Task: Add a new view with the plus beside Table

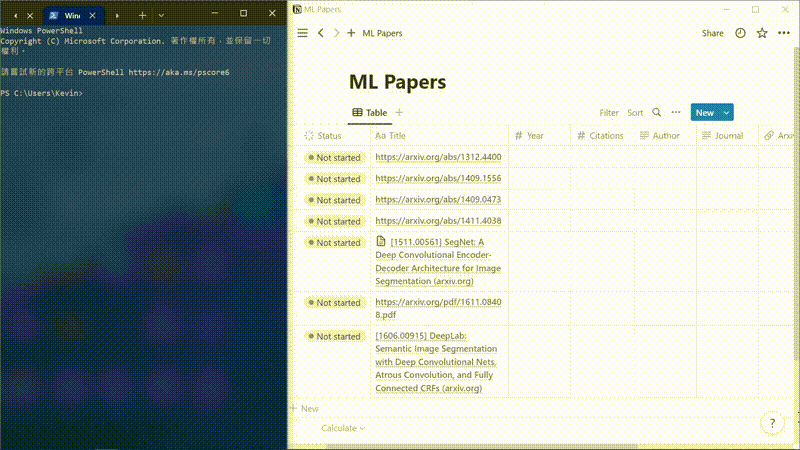Action: 399,112
